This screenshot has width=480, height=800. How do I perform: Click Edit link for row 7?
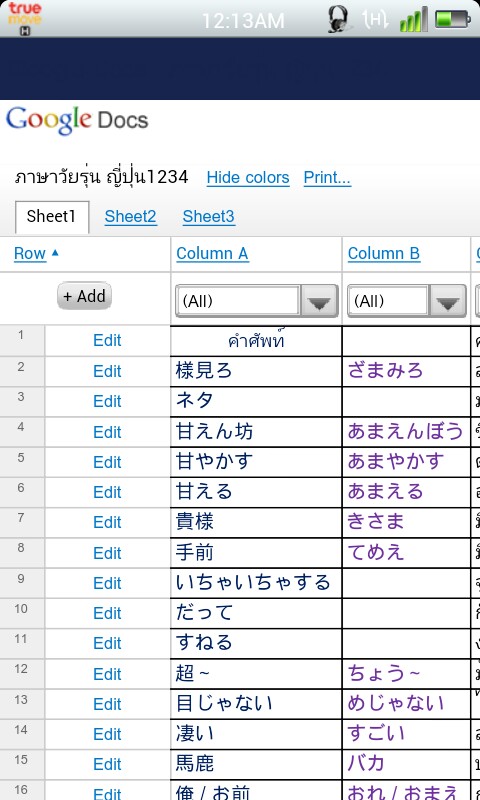(x=107, y=522)
